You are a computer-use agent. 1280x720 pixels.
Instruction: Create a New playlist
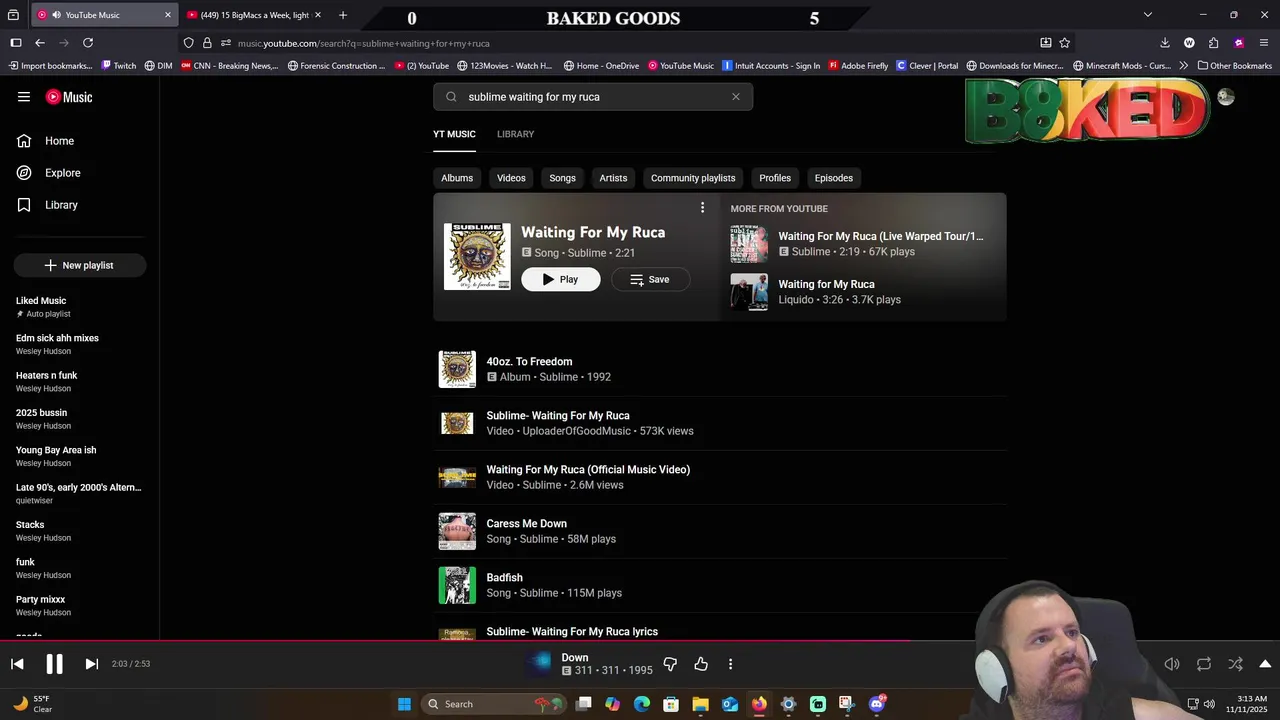click(80, 265)
